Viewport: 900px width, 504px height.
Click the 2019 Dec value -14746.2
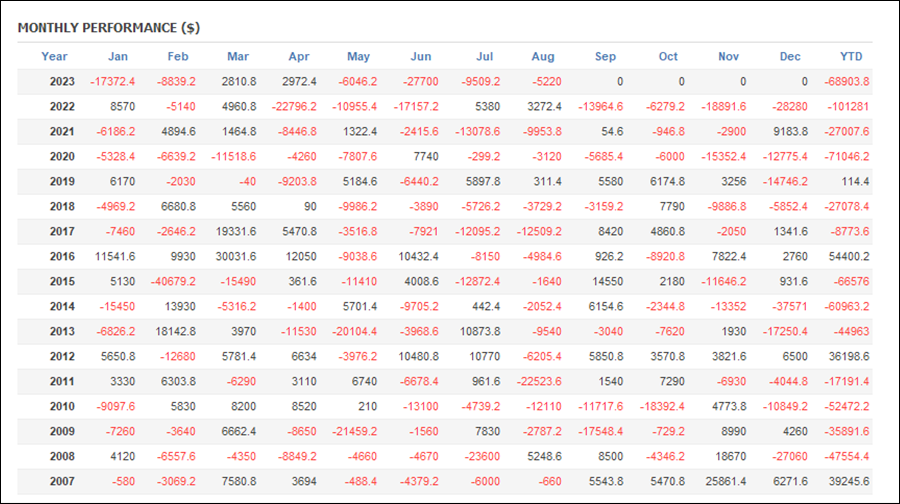(x=785, y=181)
